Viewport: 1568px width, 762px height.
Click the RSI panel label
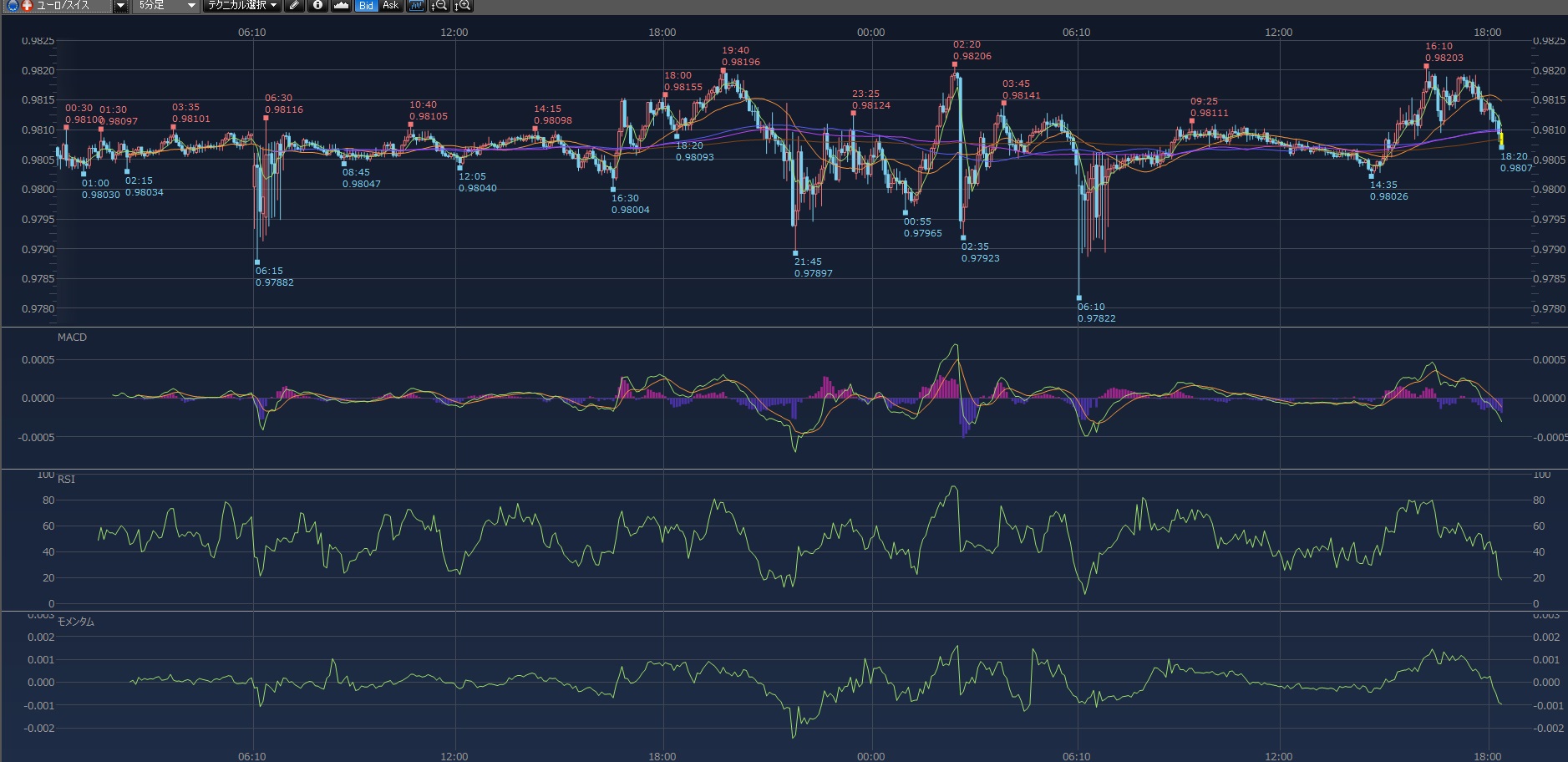tap(66, 480)
